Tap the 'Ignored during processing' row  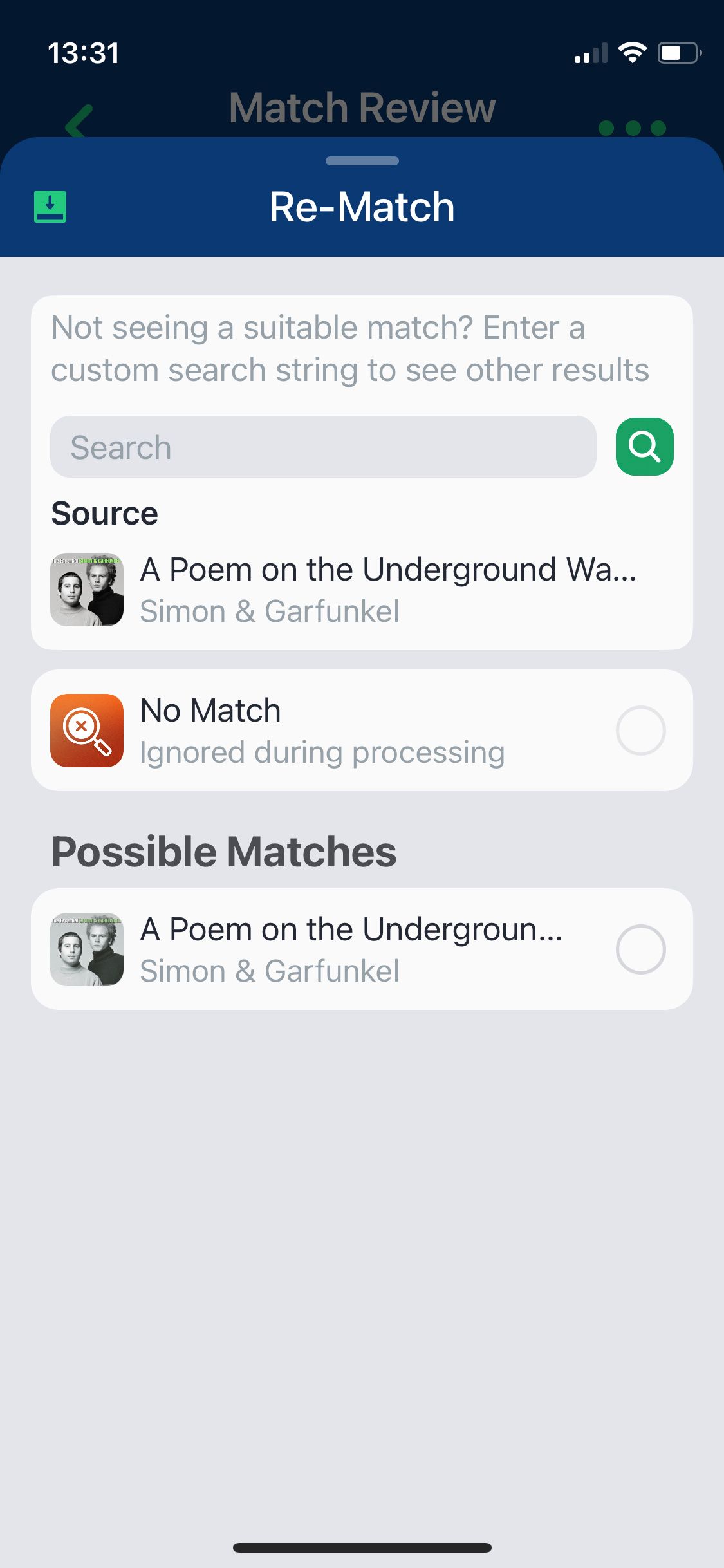(x=322, y=752)
